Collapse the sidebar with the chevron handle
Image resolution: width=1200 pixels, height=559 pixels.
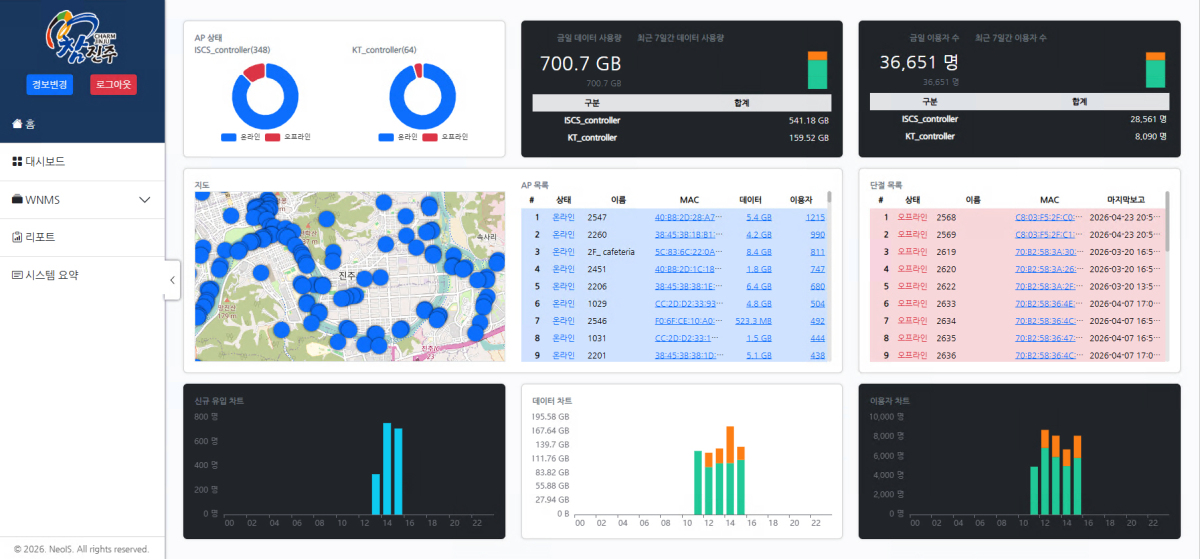(172, 280)
